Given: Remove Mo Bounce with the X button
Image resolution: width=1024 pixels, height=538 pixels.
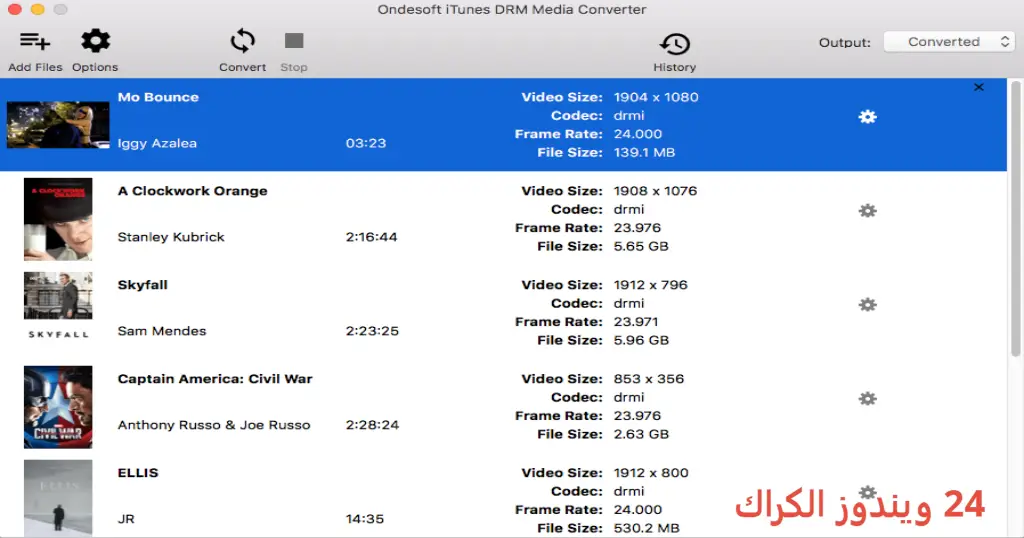Looking at the screenshot, I should (x=978, y=87).
